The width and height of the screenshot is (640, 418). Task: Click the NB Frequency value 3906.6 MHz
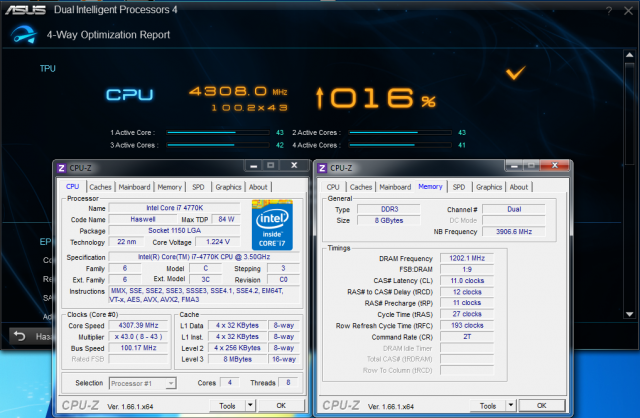514,231
